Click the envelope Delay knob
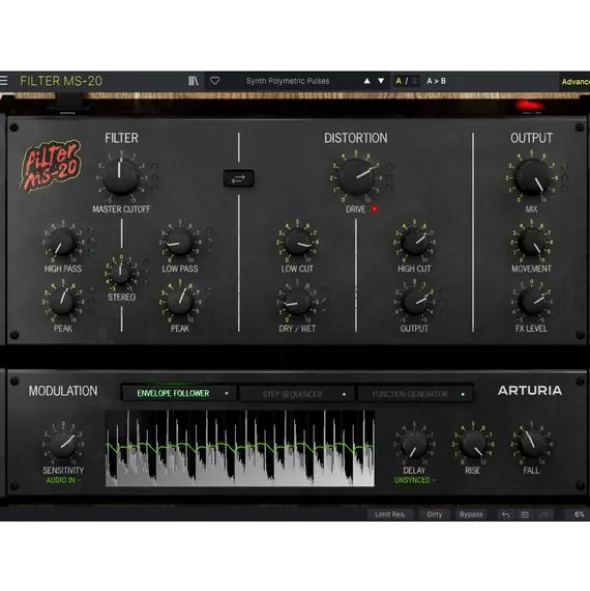The image size is (590, 591). tap(414, 445)
